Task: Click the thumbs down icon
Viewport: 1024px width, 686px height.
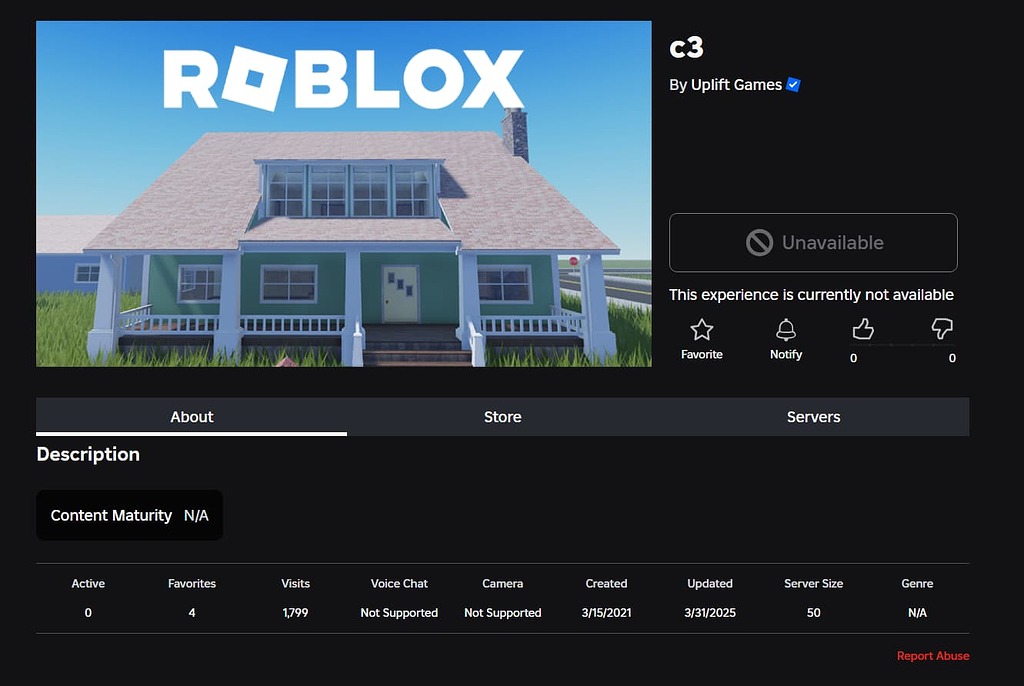Action: click(940, 328)
